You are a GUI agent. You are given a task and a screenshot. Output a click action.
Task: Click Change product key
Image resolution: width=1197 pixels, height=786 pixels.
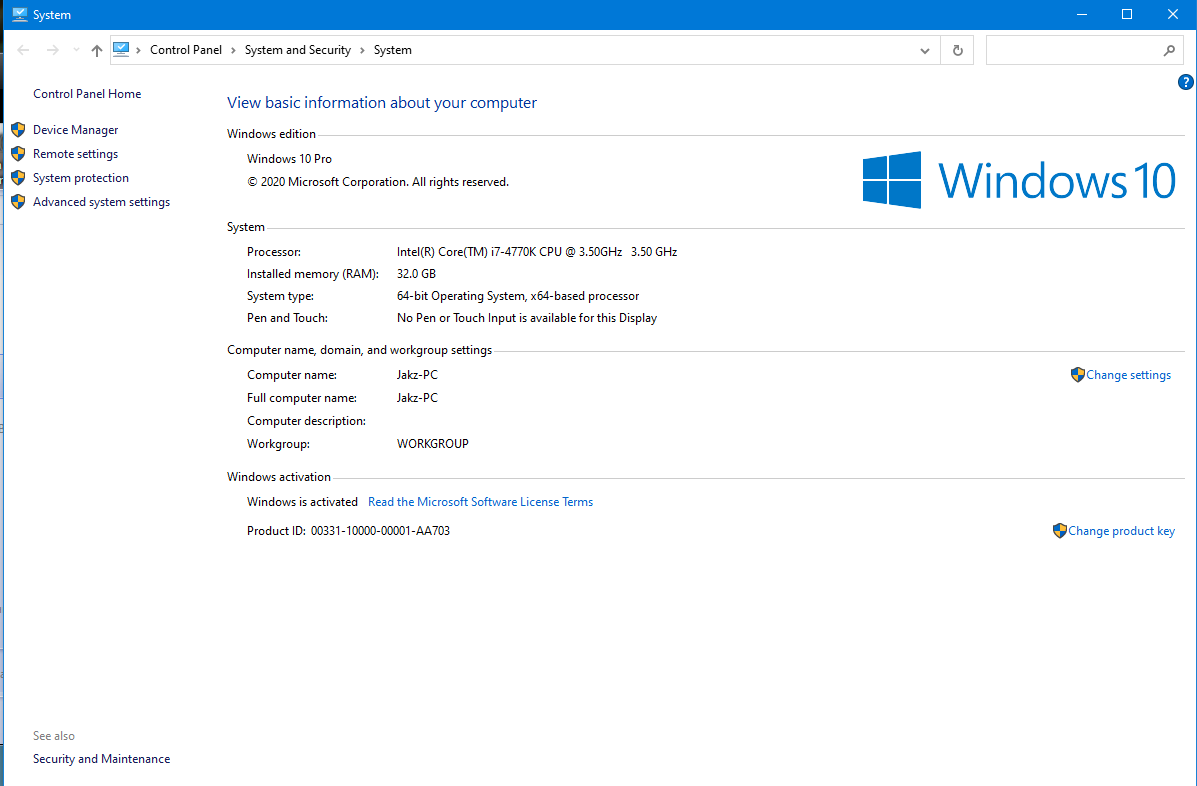pyautogui.click(x=1120, y=531)
